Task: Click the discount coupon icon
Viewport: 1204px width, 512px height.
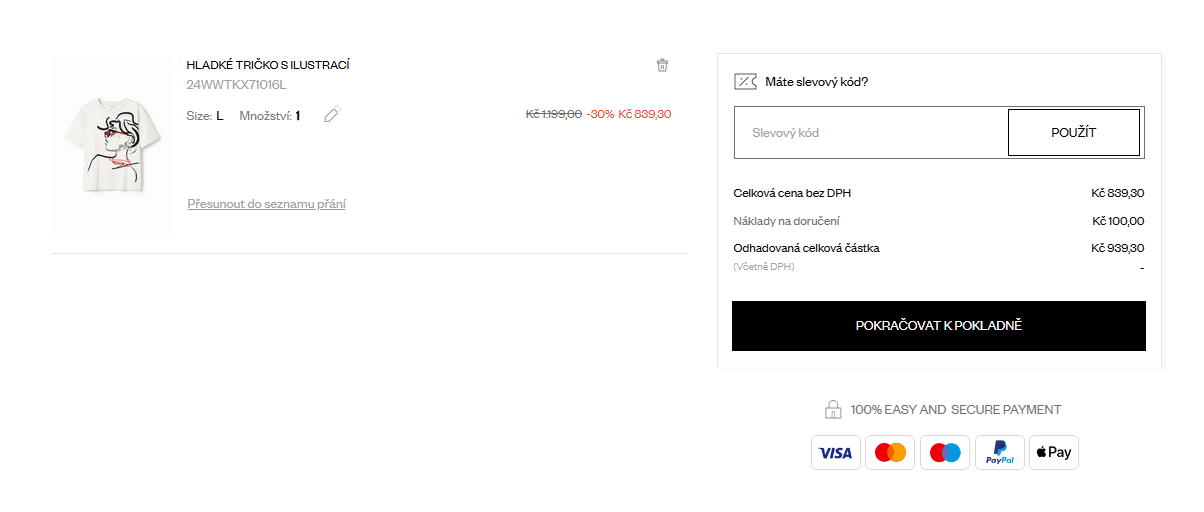Action: pos(745,82)
